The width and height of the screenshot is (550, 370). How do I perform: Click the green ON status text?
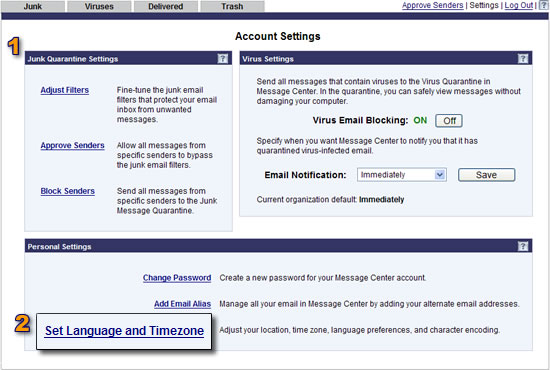[x=420, y=120]
